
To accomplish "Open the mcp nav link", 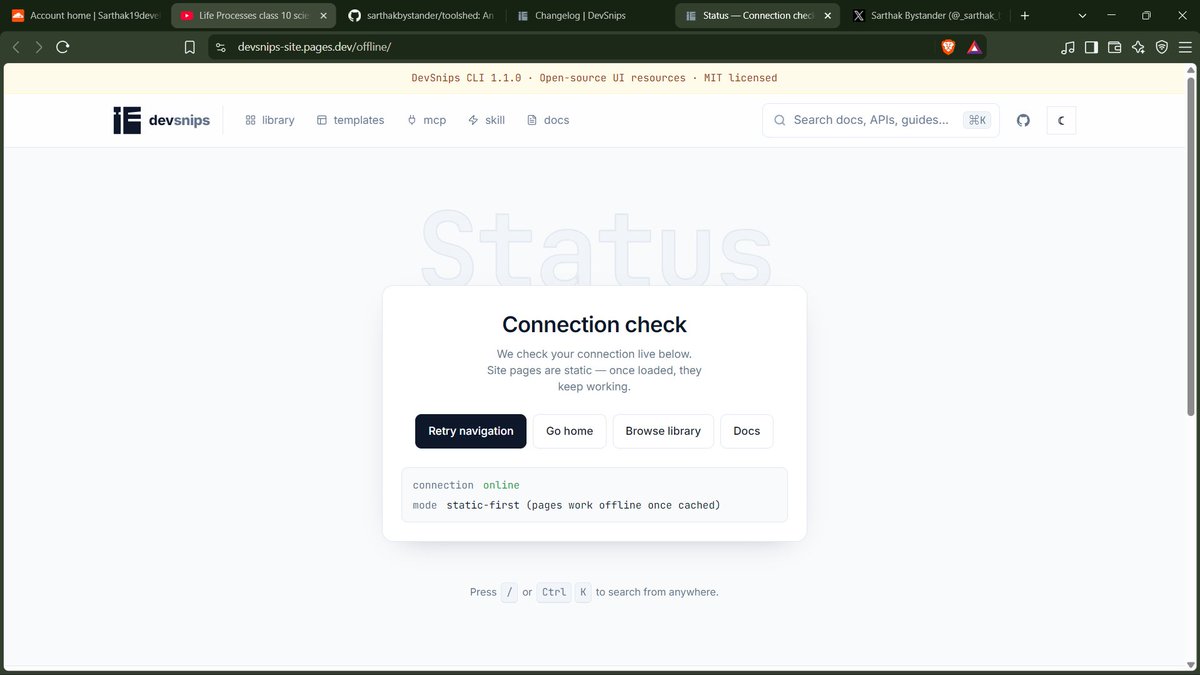I will pyautogui.click(x=426, y=120).
